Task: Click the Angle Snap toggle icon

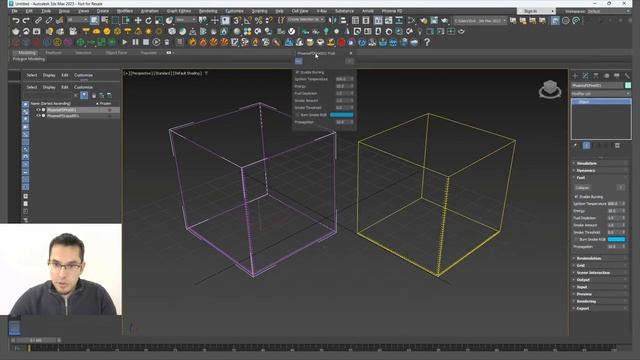Action: coord(248,20)
